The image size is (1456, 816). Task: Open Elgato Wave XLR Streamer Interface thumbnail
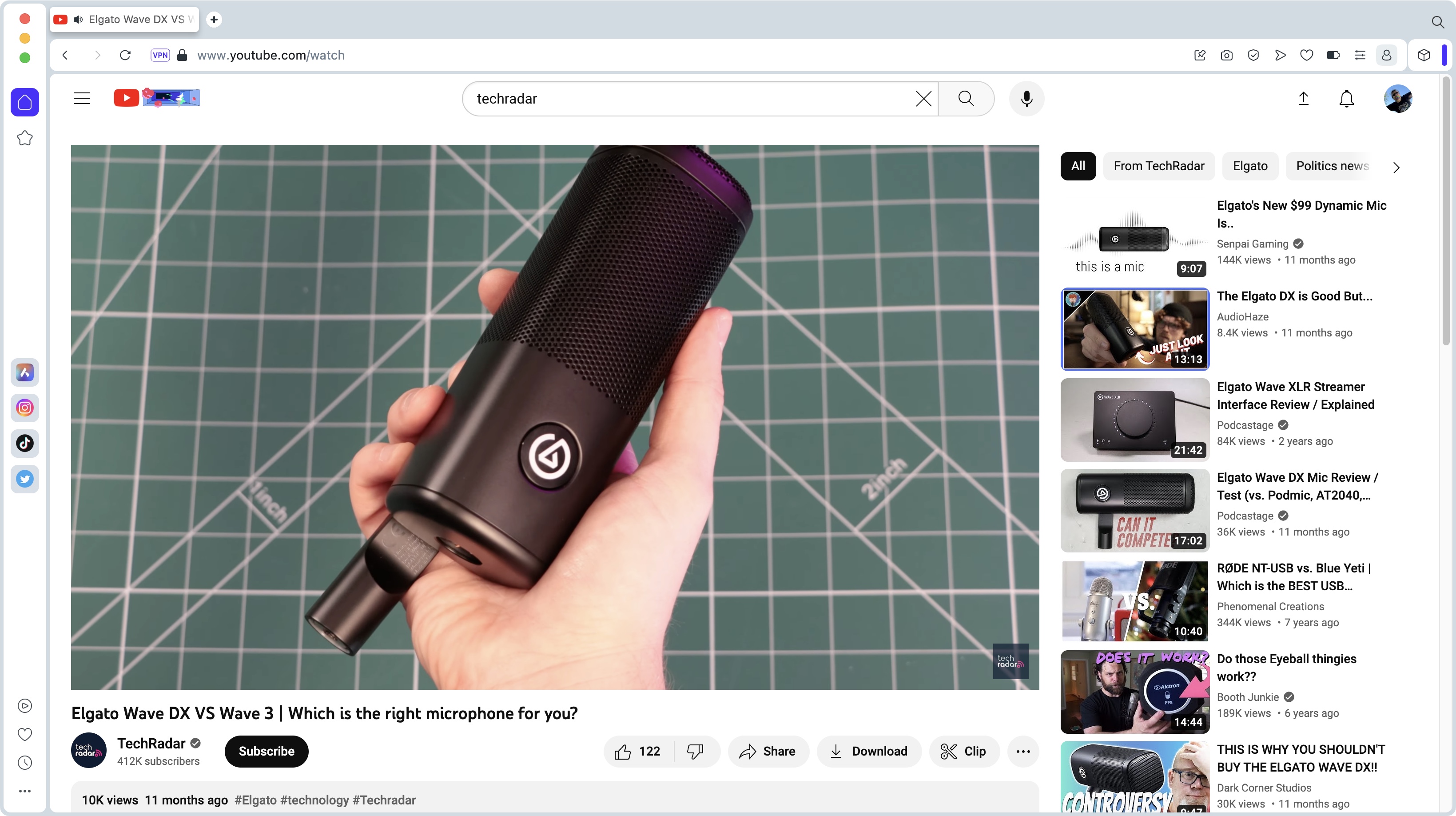[1135, 420]
